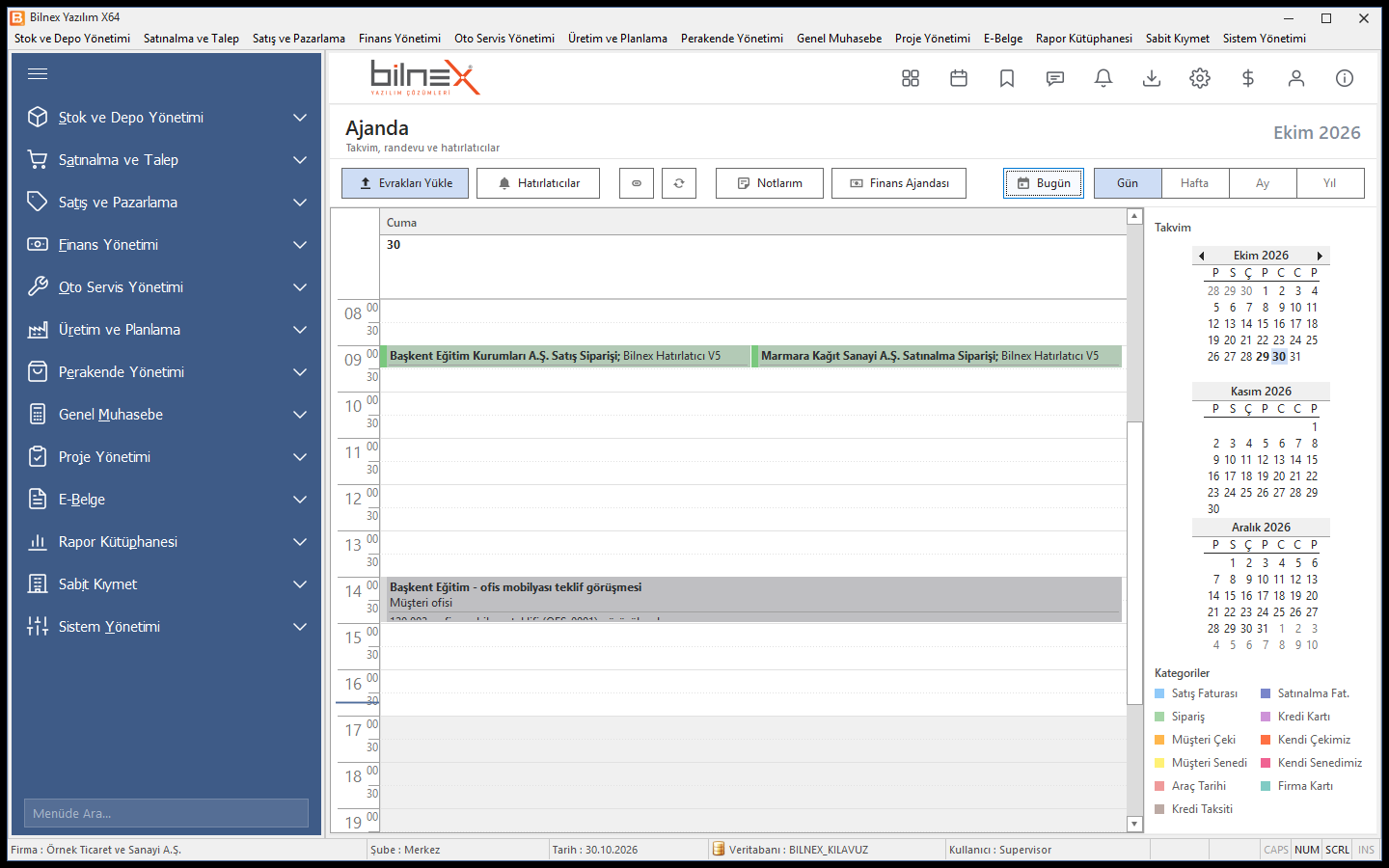The width and height of the screenshot is (1389, 868).
Task: Open Rapor Kütüphanesi menu in menu bar
Action: point(1084,39)
